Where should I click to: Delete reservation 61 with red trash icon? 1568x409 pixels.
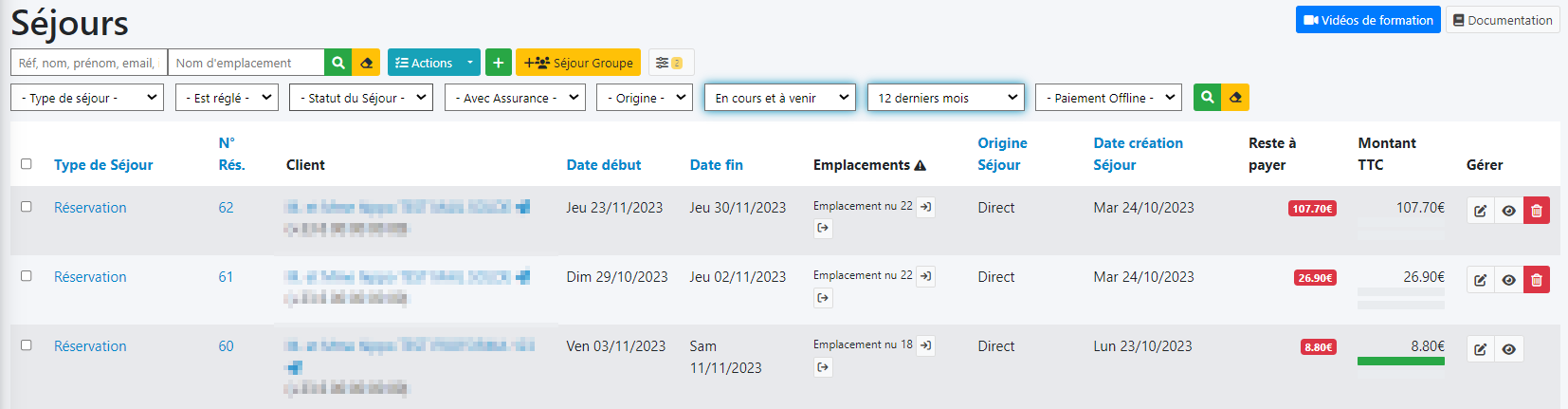(1536, 280)
